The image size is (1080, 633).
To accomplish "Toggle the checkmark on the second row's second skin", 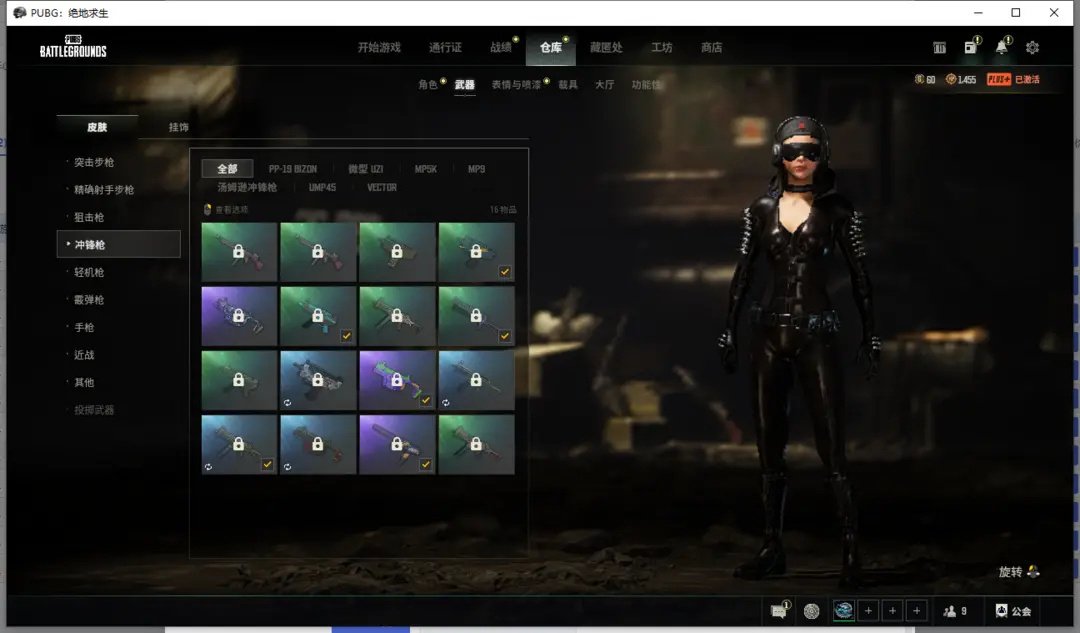I will 346,336.
